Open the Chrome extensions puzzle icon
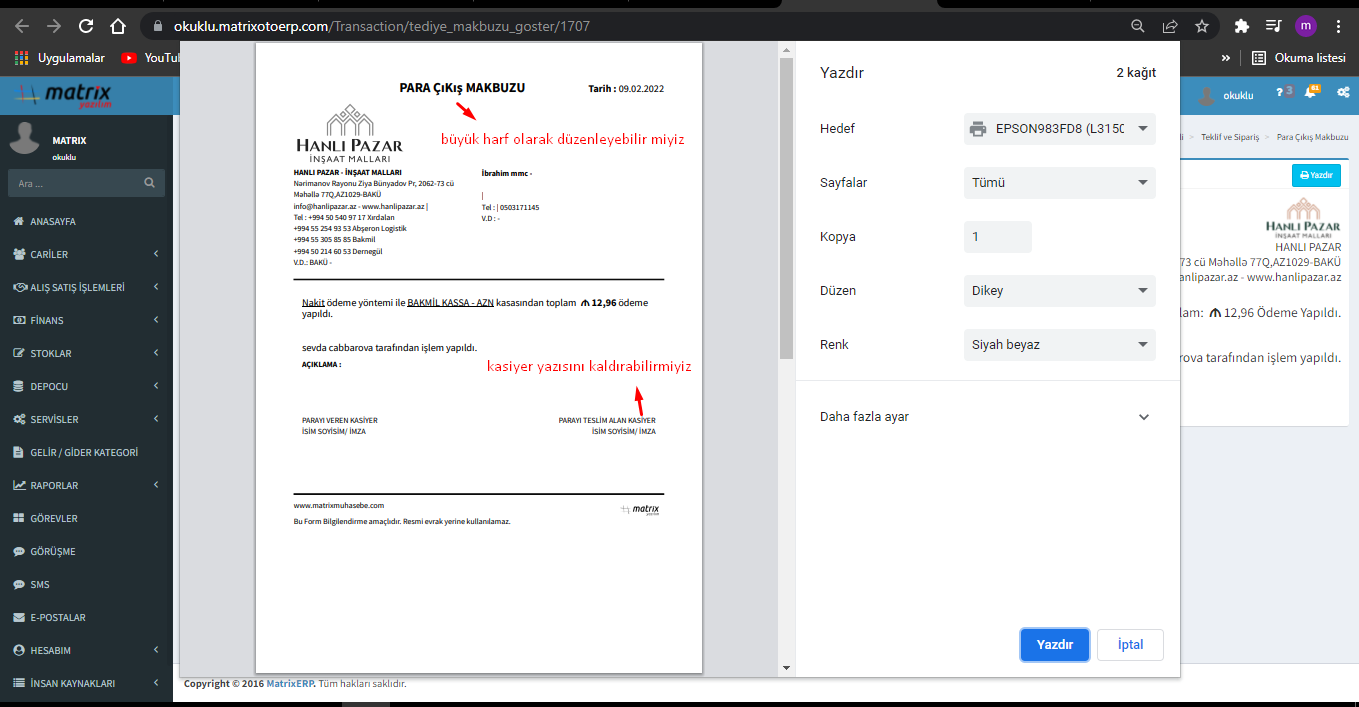1359x707 pixels. 1242,26
